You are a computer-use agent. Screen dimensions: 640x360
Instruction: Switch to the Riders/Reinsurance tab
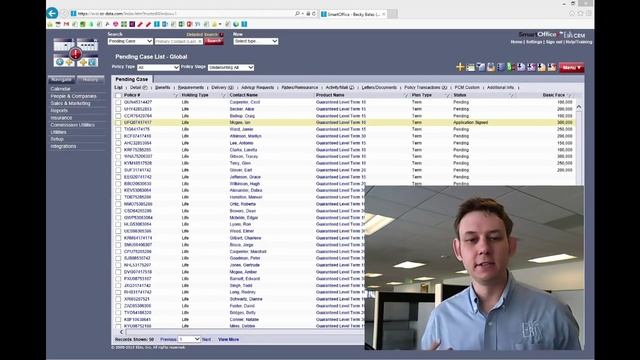[x=300, y=87]
